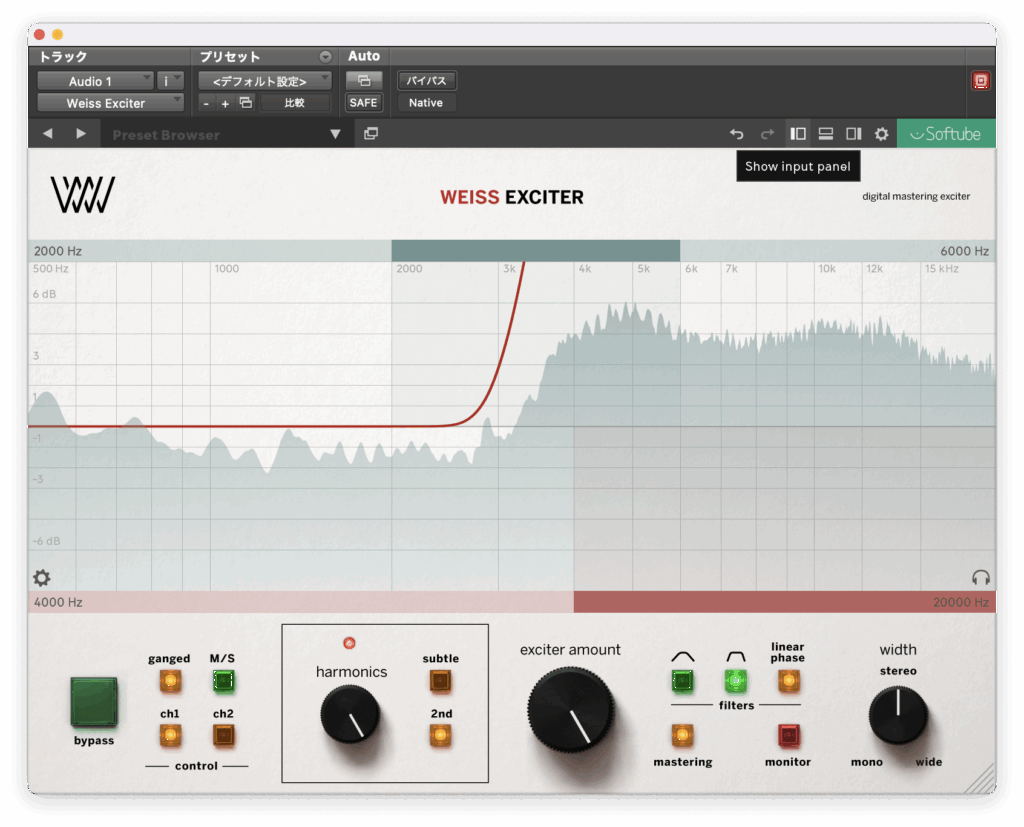
Task: Click the 20000 Hz label on the bottom bar
Action: [x=961, y=602]
